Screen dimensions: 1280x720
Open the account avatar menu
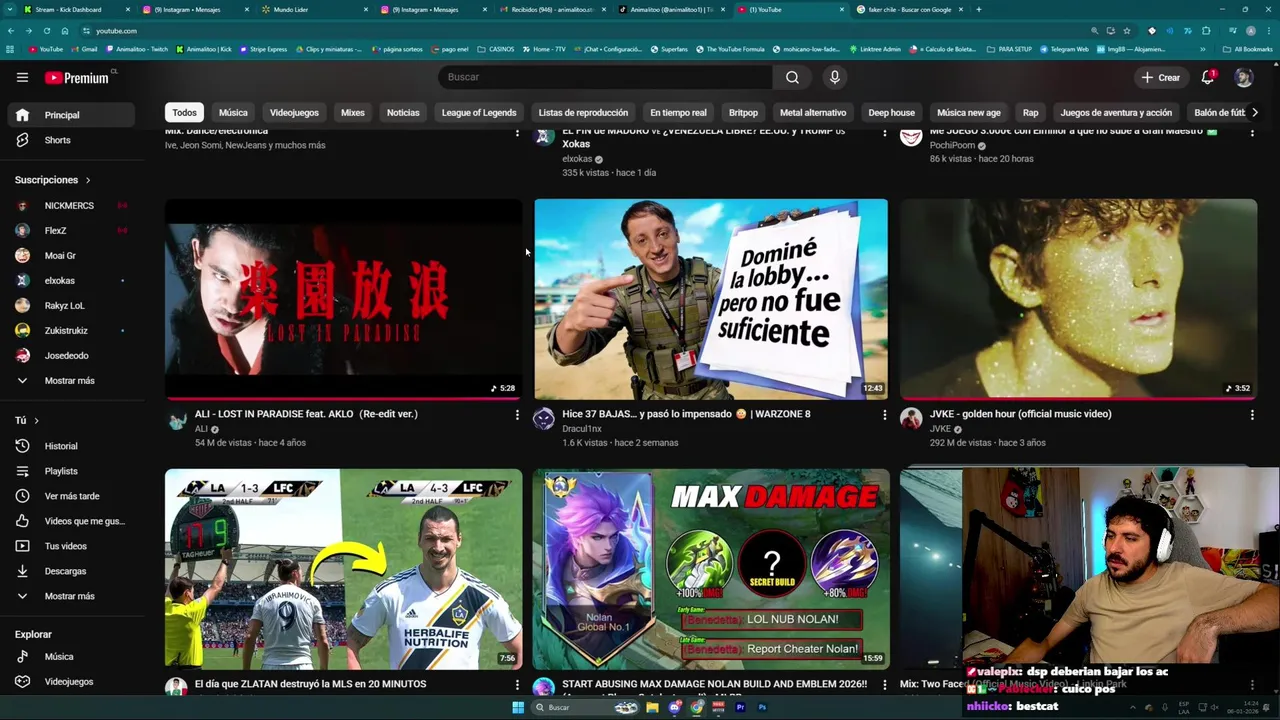pyautogui.click(x=1244, y=77)
